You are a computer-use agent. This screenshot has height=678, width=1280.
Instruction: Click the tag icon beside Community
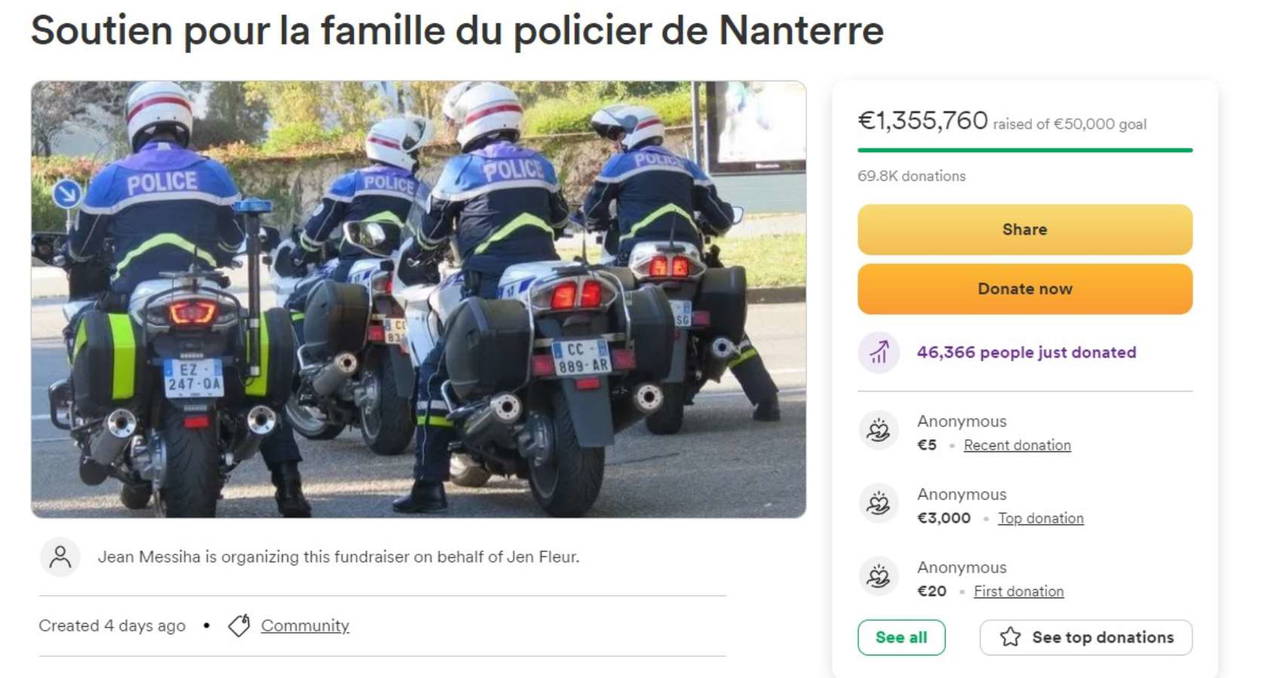[238, 626]
